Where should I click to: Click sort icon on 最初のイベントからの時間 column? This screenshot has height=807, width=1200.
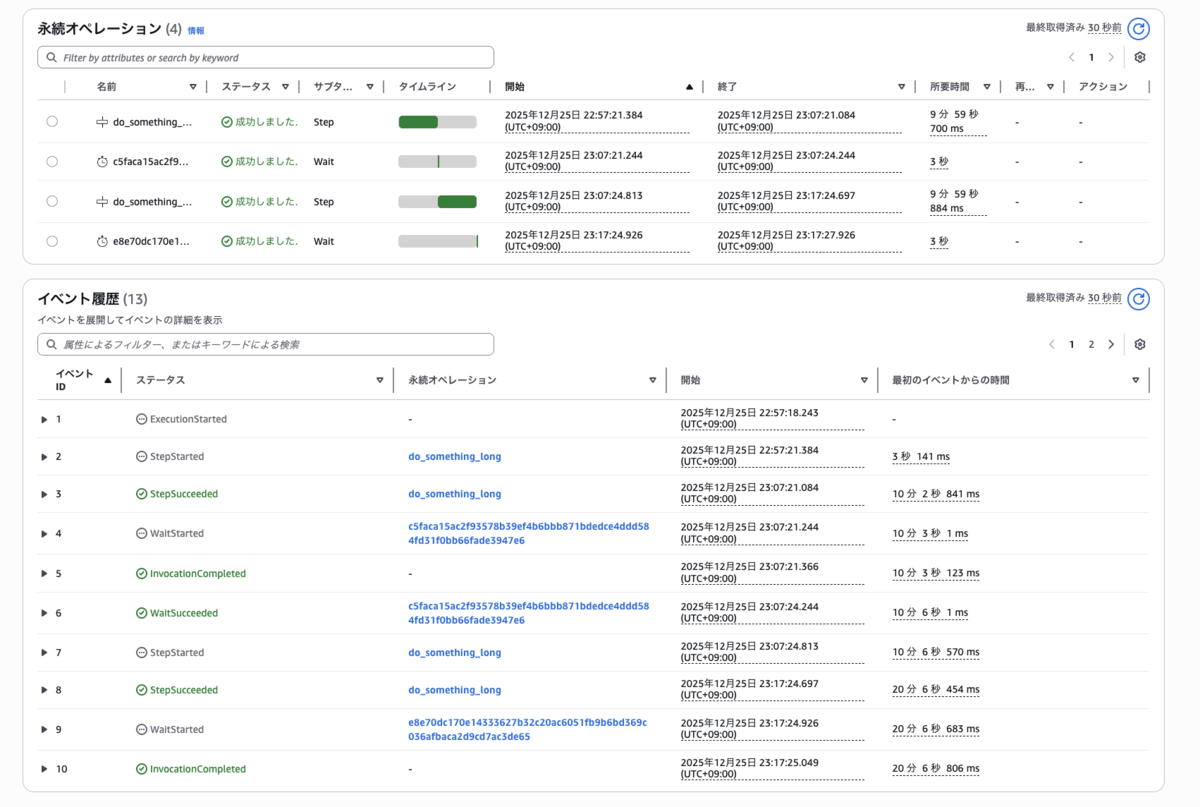click(x=1135, y=380)
